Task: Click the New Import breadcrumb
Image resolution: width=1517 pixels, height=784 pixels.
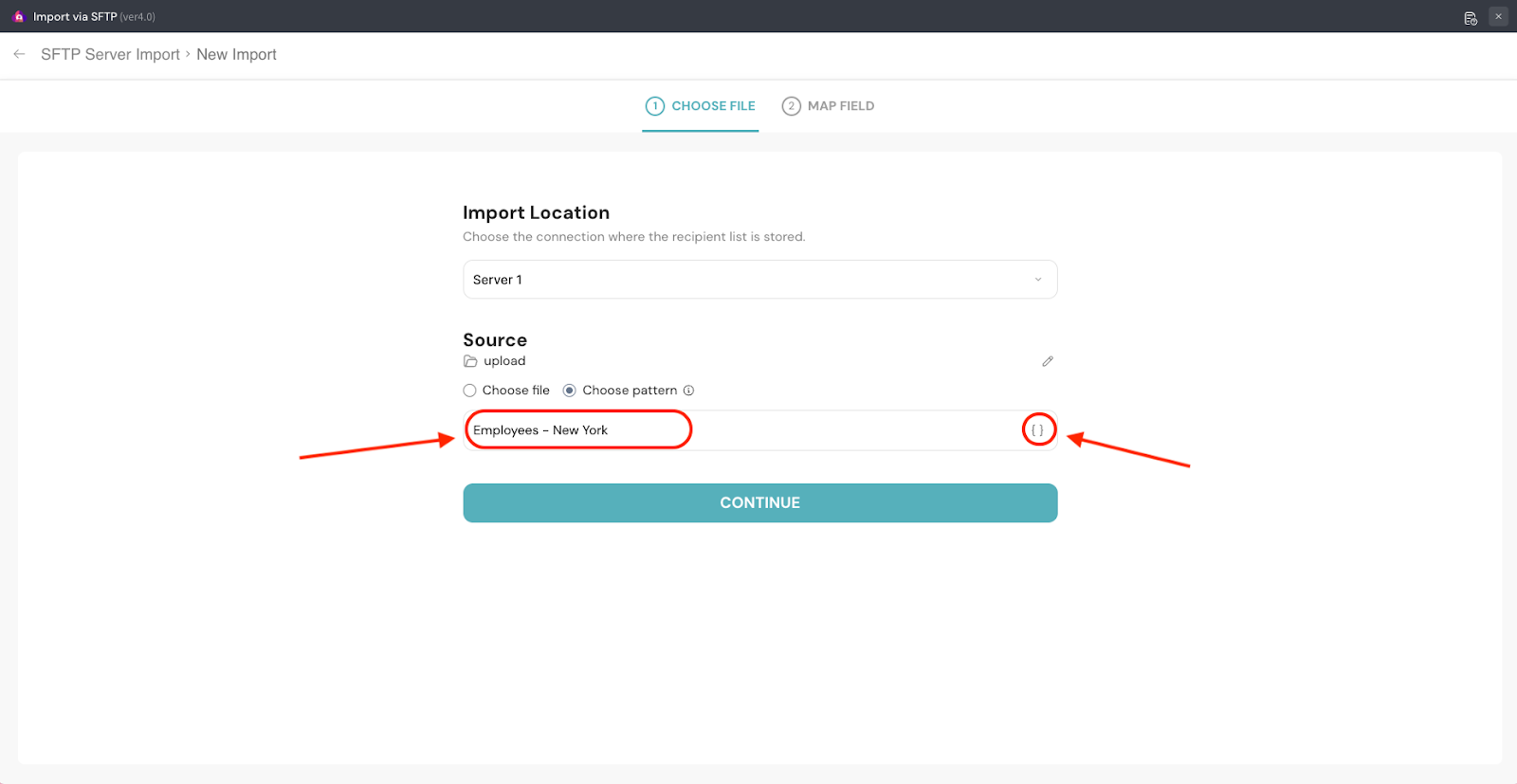Action: (236, 55)
